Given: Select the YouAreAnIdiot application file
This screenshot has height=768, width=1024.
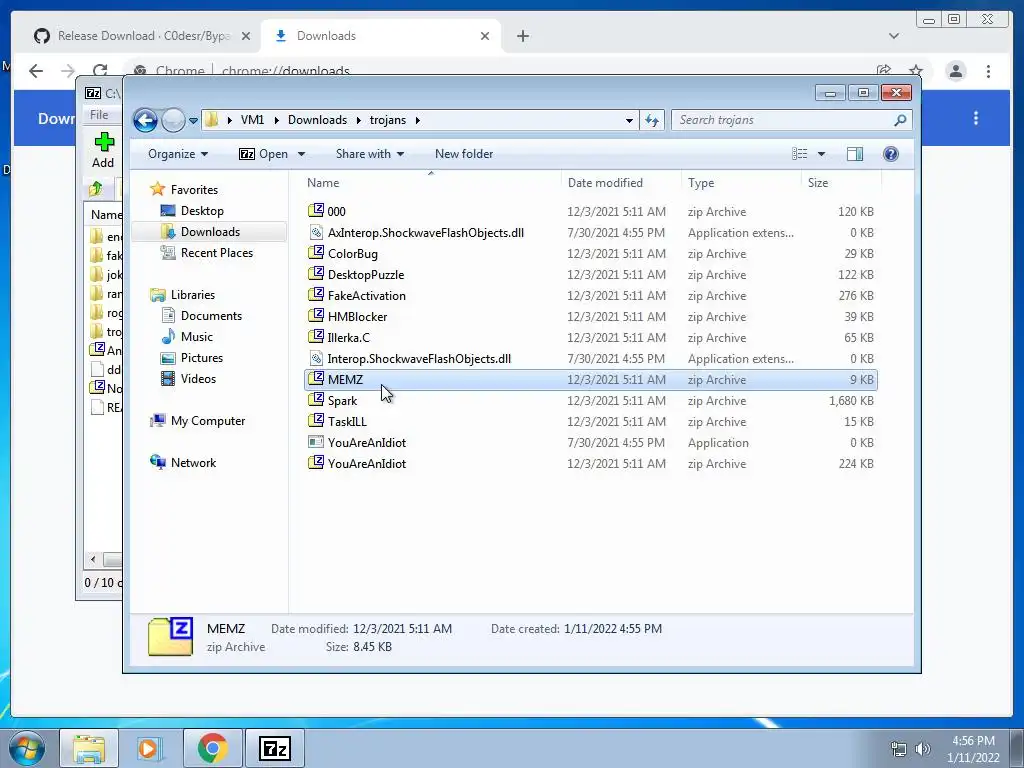Looking at the screenshot, I should pyautogui.click(x=591, y=443).
